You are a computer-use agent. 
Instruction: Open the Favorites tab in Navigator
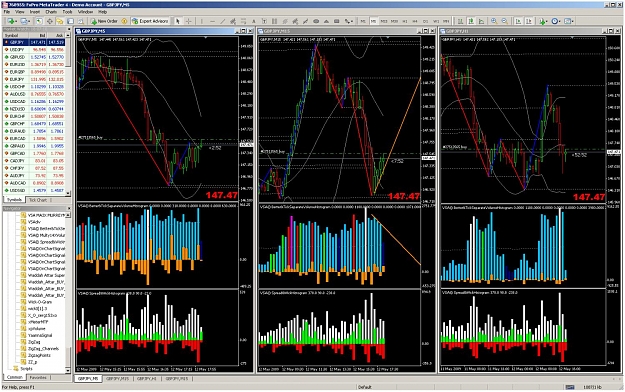tap(38, 377)
